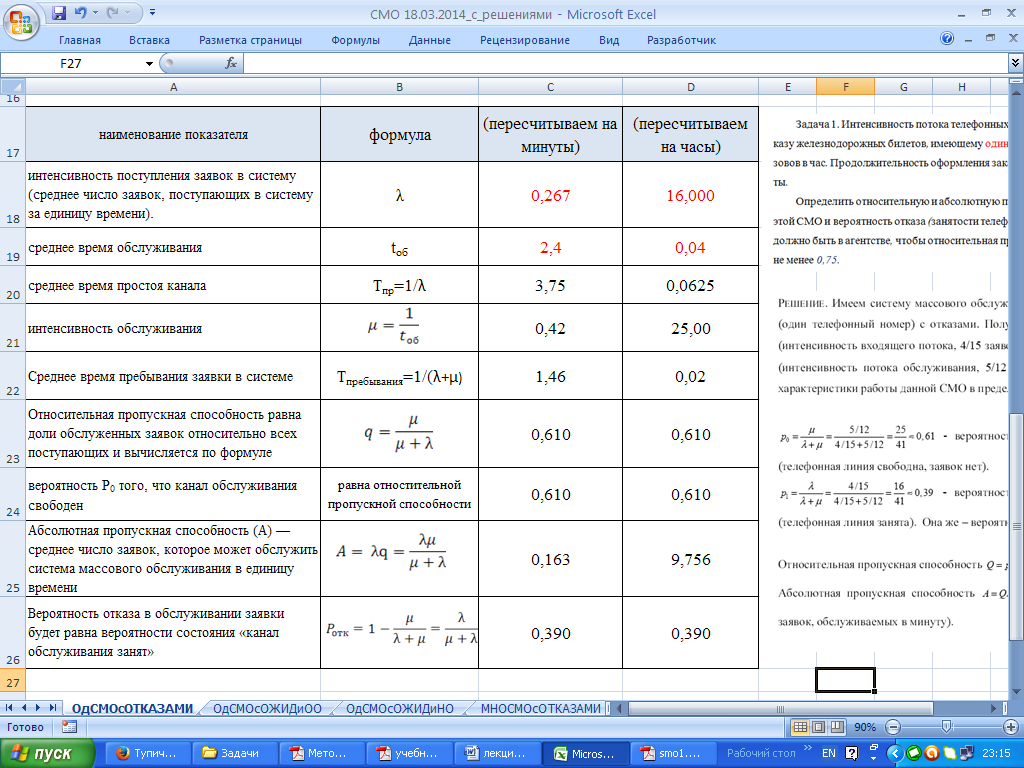Select cell showing 25,00
The height and width of the screenshot is (768, 1024).
point(691,328)
